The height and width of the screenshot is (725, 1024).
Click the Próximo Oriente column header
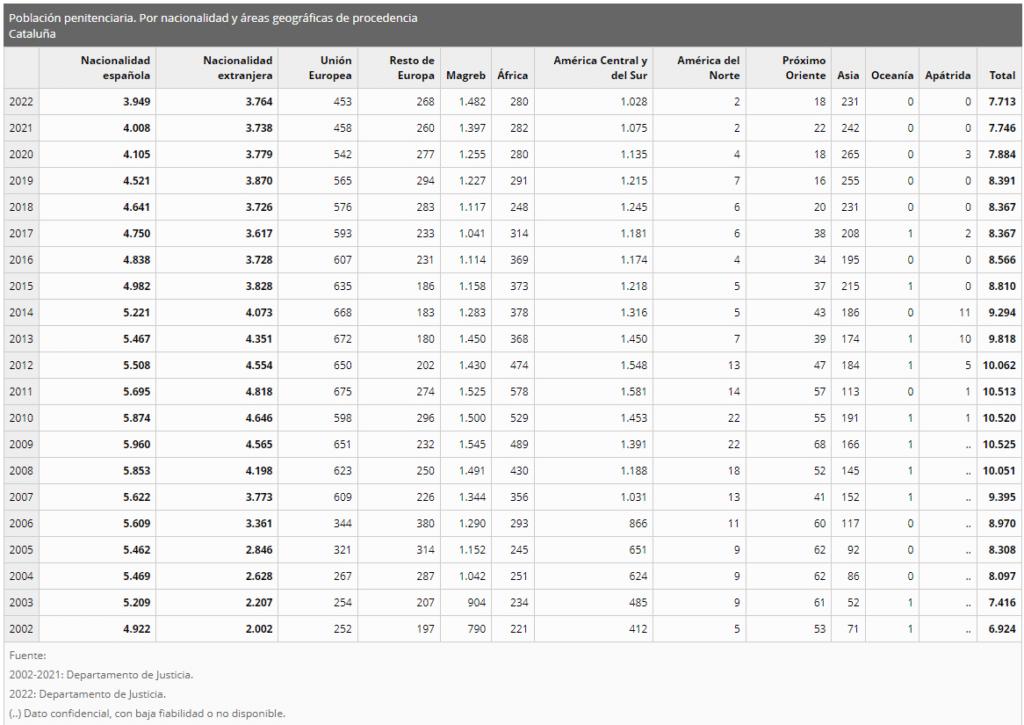pos(804,68)
